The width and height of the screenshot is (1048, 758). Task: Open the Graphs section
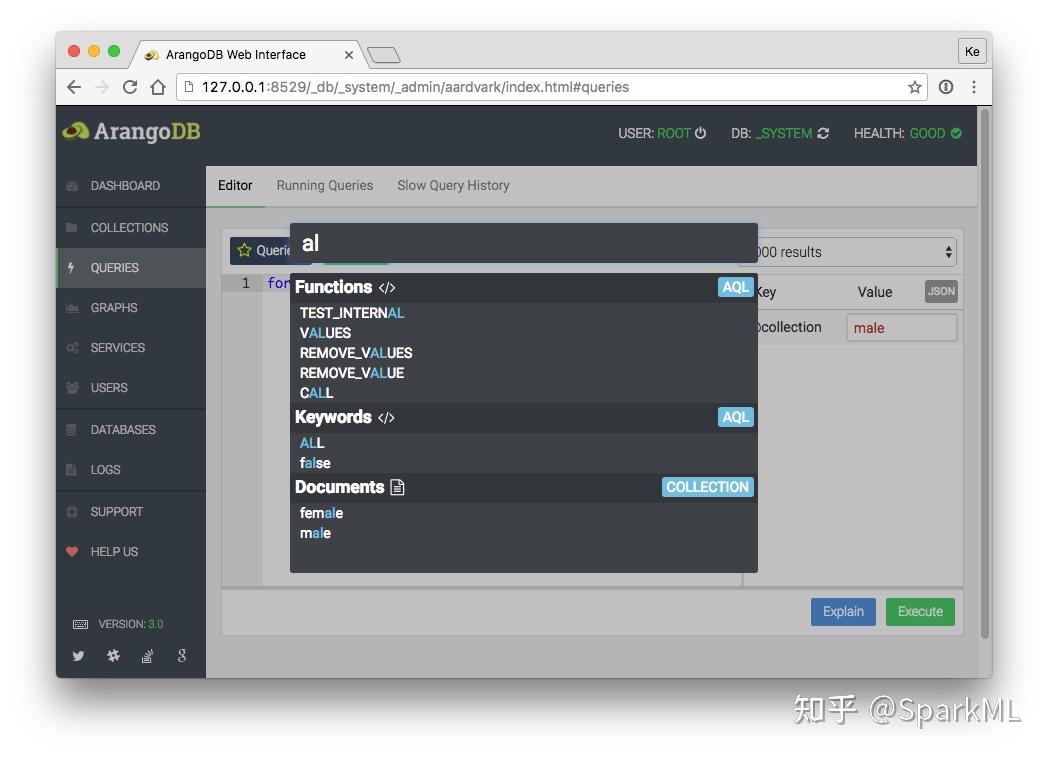[117, 307]
